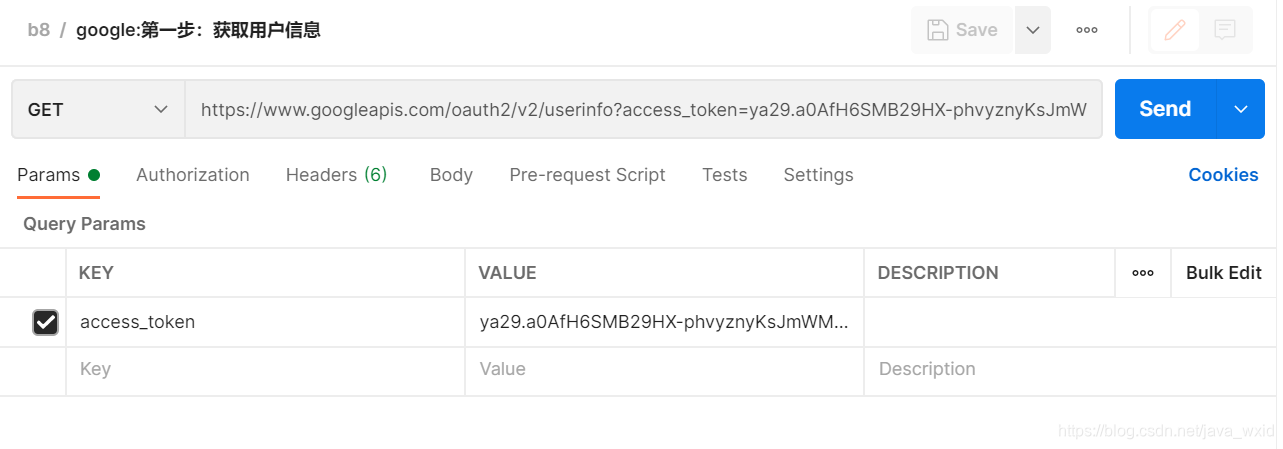The image size is (1283, 449).
Task: Open the Headers (6) tab
Action: point(336,175)
